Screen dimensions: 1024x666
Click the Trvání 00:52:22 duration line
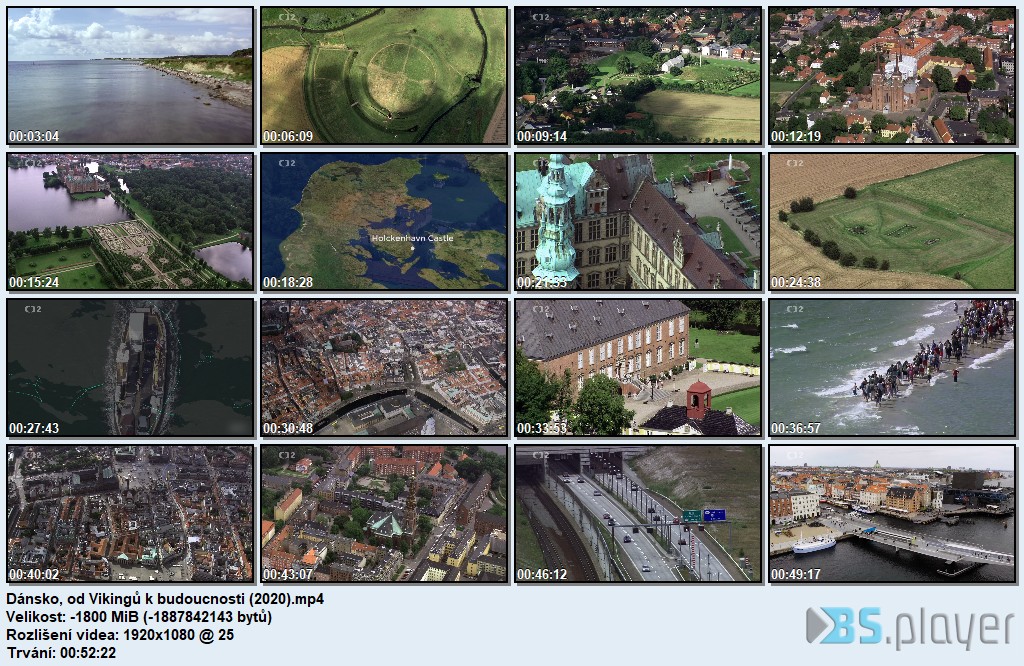pyautogui.click(x=61, y=652)
